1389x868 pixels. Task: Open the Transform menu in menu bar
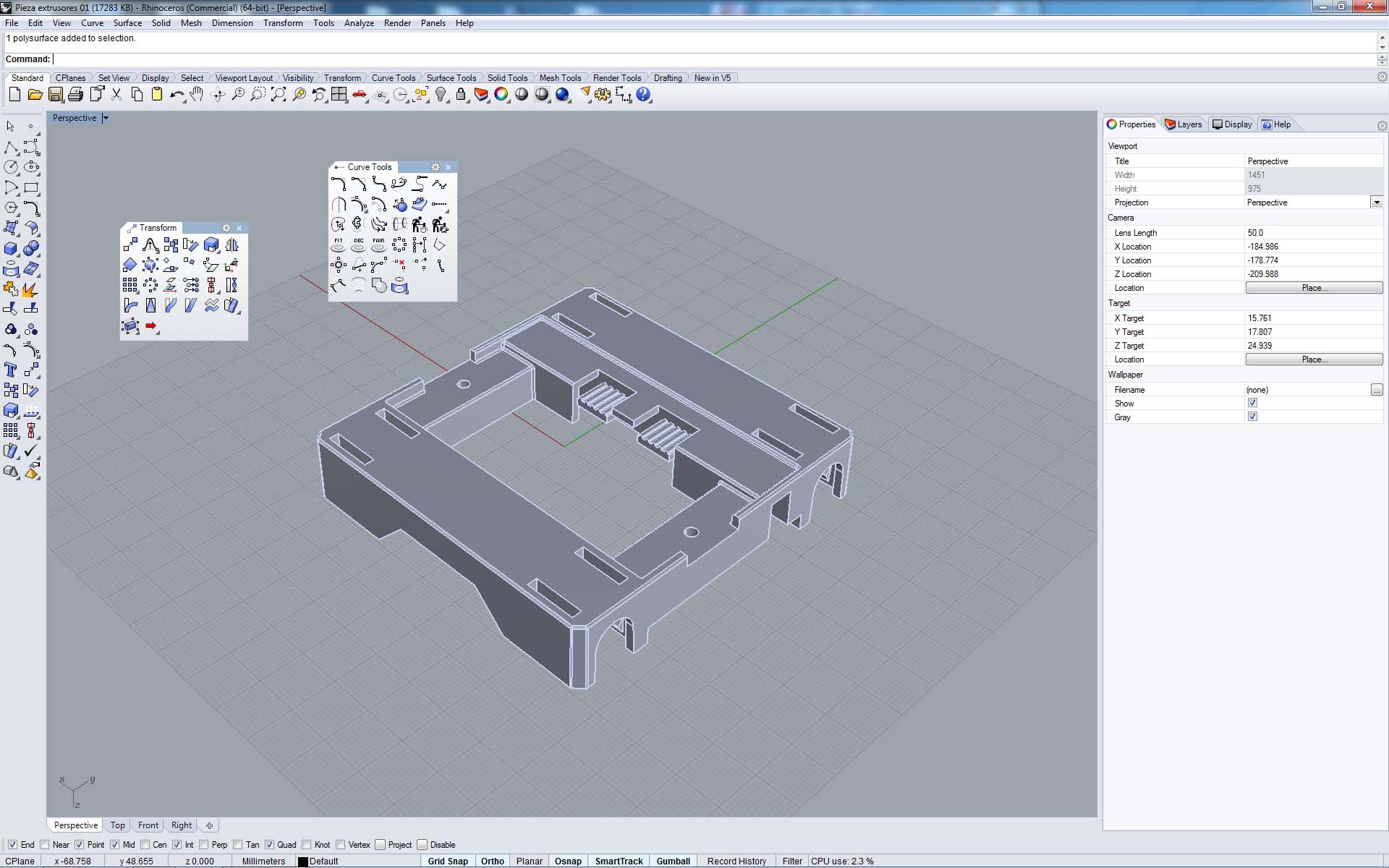[x=283, y=23]
